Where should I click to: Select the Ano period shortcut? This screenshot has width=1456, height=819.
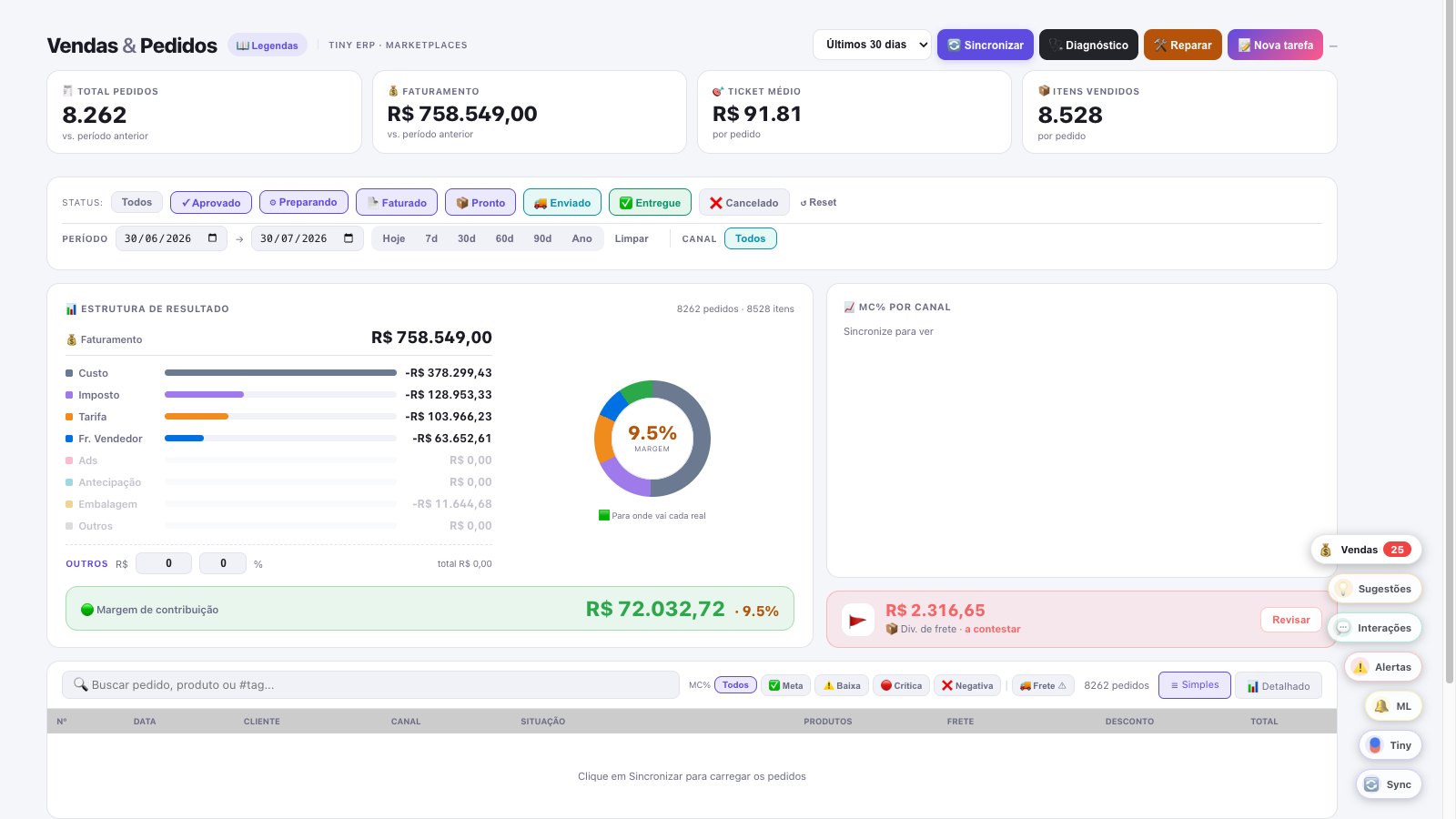coord(582,238)
